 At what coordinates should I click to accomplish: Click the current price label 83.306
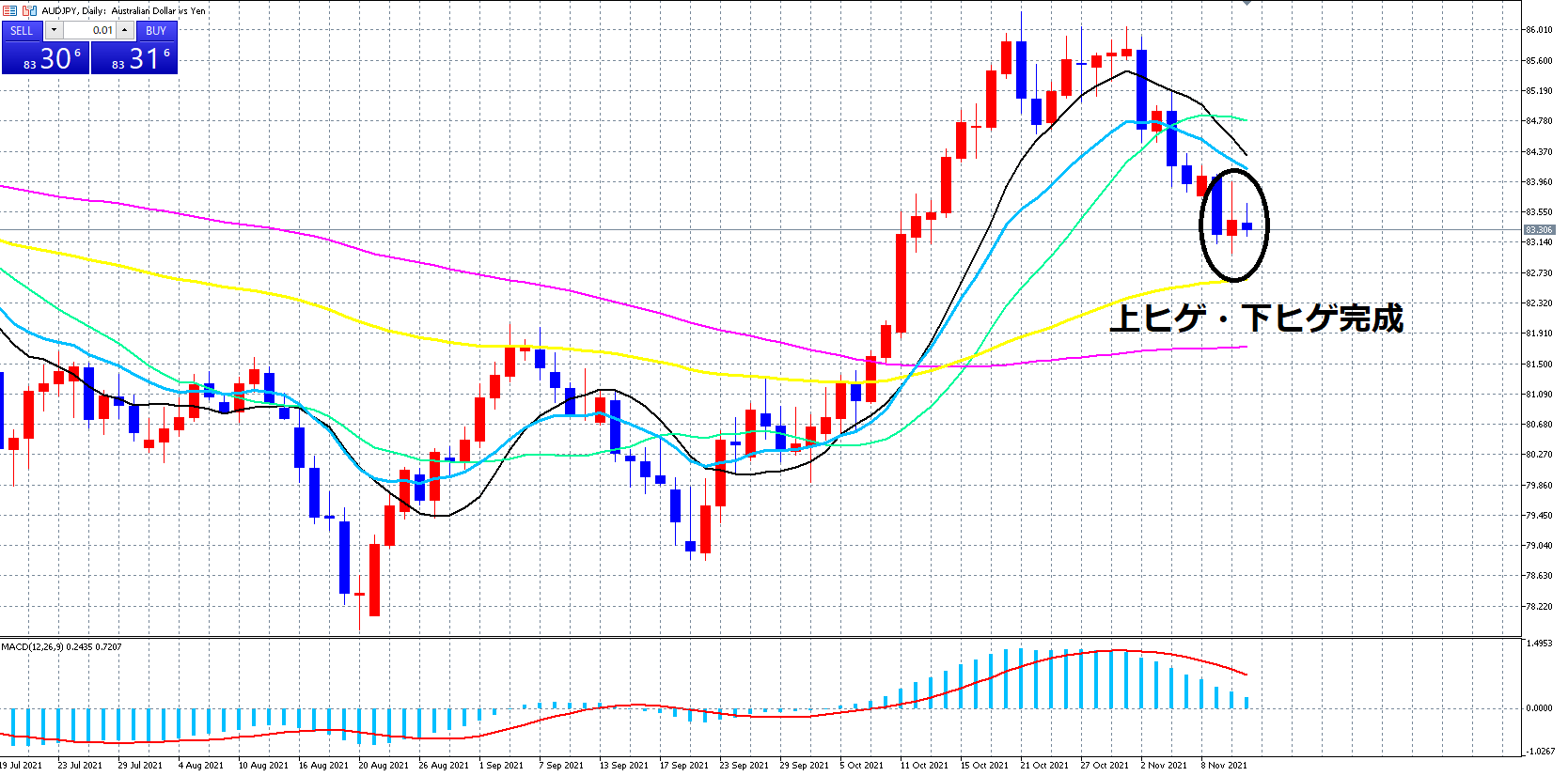click(x=1538, y=230)
